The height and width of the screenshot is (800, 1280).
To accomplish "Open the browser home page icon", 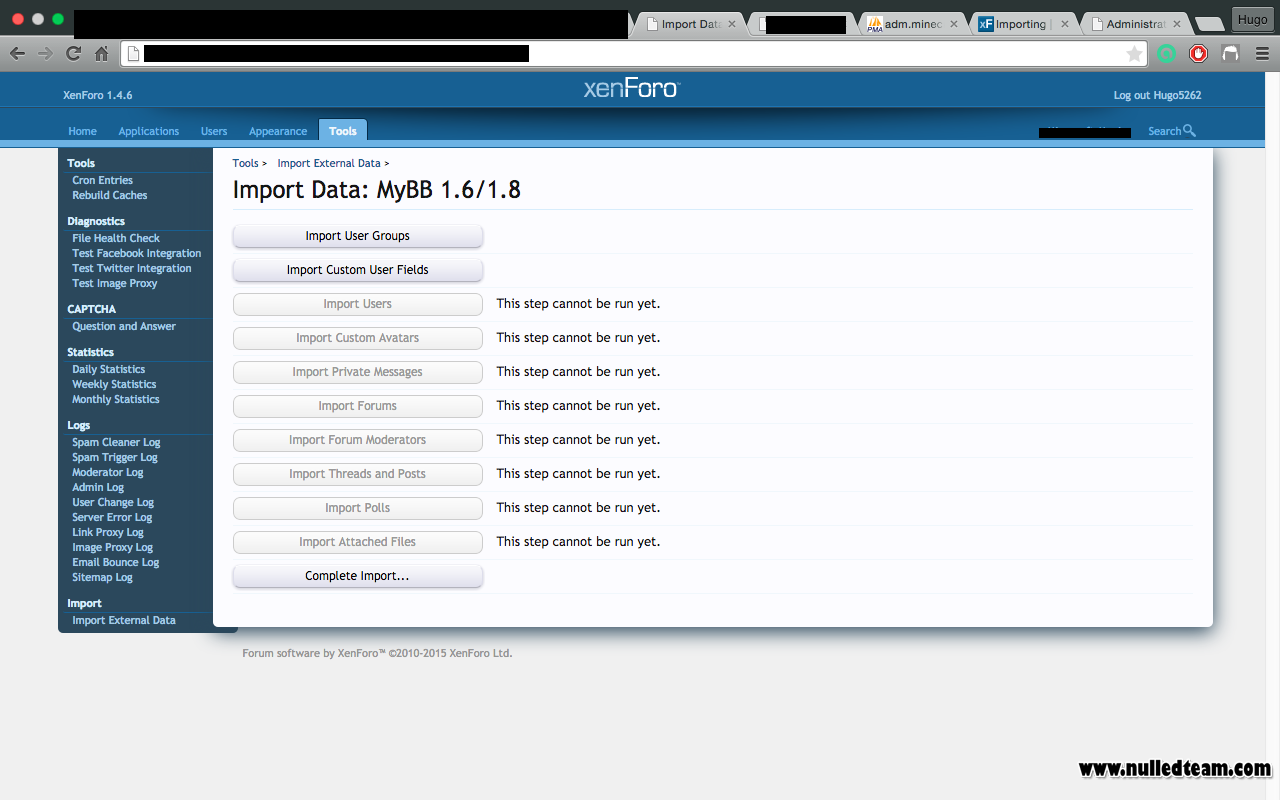I will pos(101,54).
